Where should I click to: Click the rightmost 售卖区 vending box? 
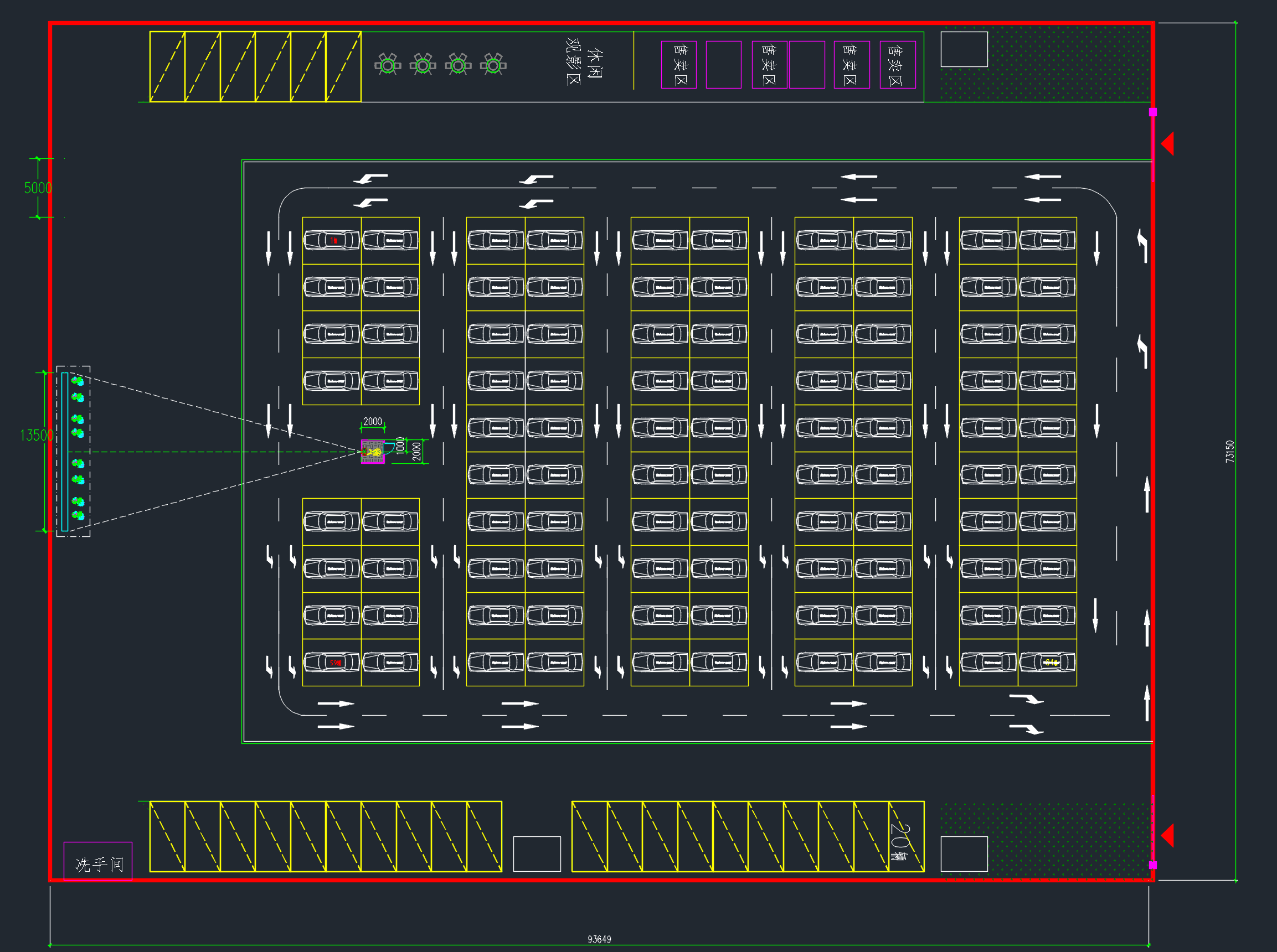[898, 65]
